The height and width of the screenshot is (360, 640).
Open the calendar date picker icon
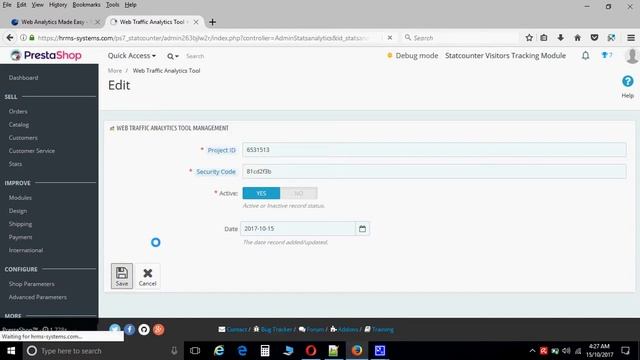362,229
